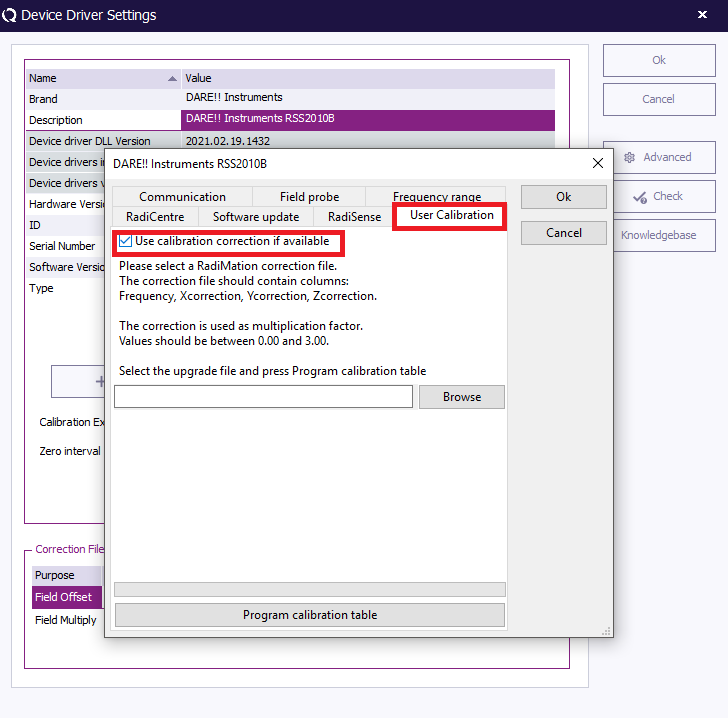728x718 pixels.
Task: Open the Knowledgebase
Action: [658, 235]
